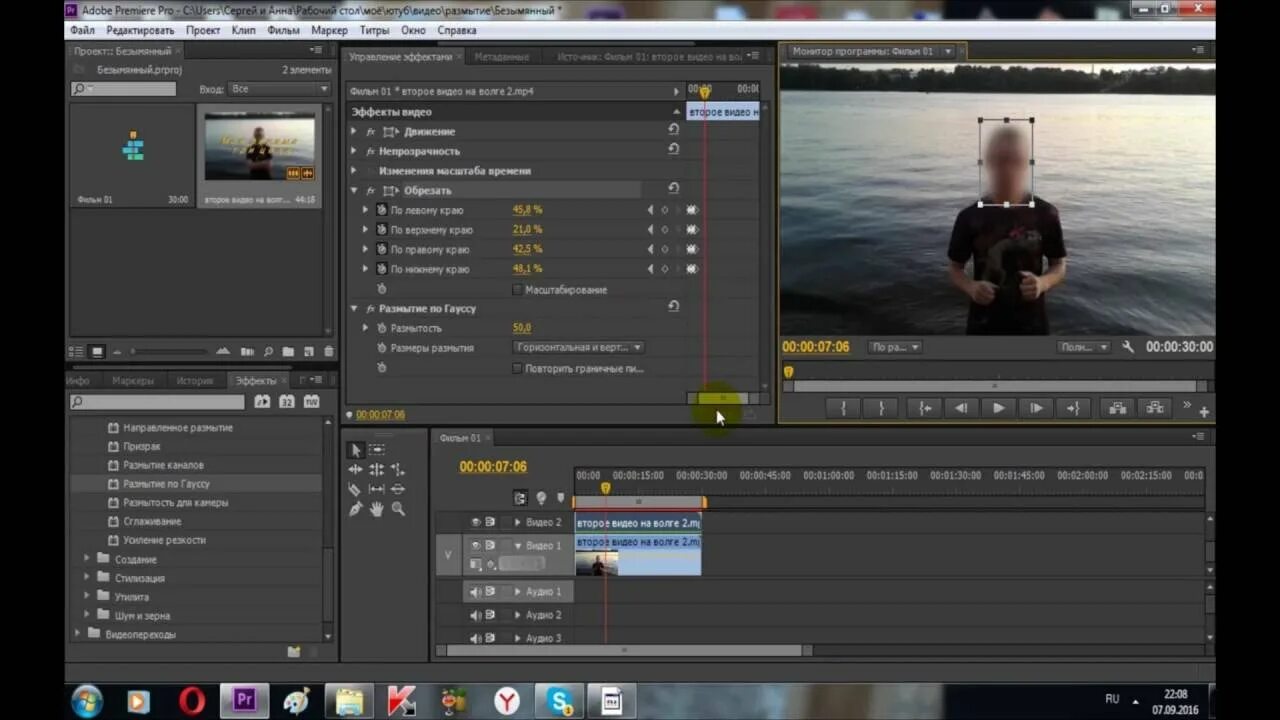Switch to the Метаданные tab

(x=502, y=57)
